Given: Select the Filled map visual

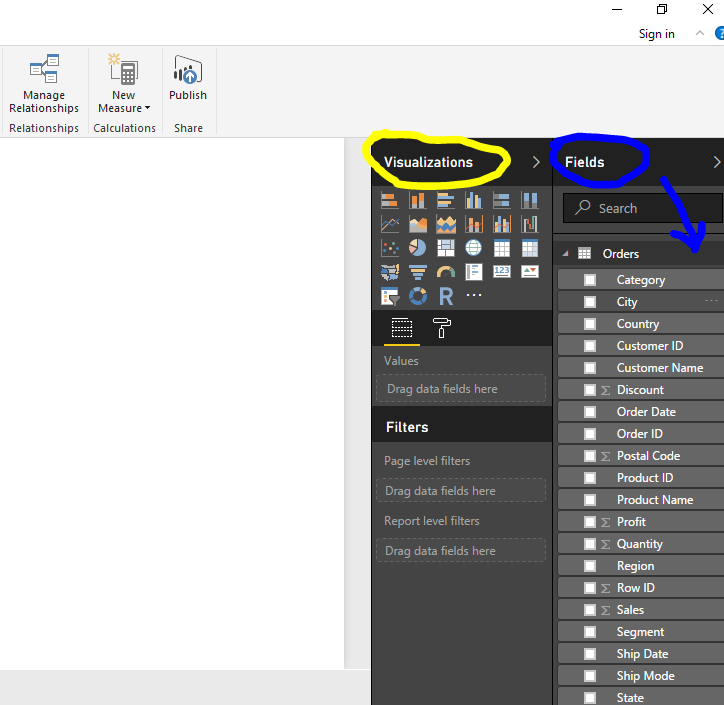Looking at the screenshot, I should tap(390, 272).
